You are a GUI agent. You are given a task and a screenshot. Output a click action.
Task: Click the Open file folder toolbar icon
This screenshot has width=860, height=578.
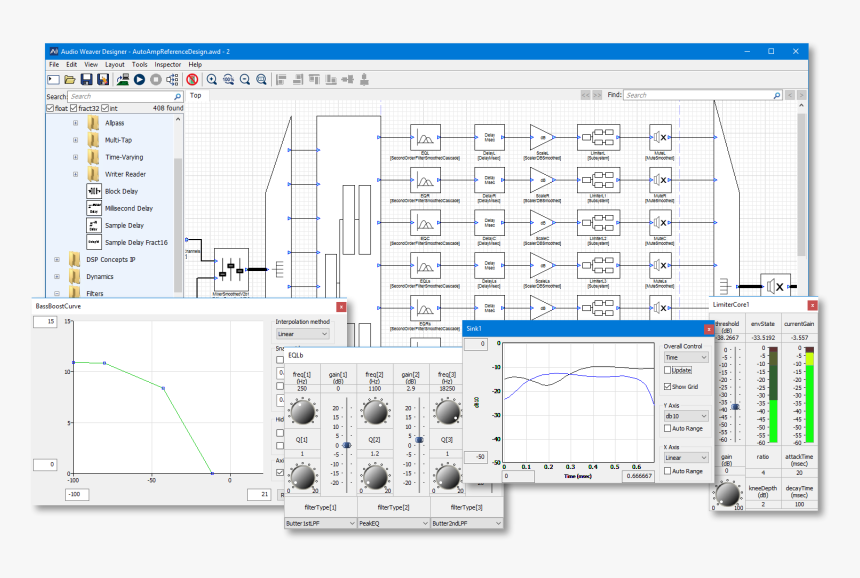[x=70, y=79]
